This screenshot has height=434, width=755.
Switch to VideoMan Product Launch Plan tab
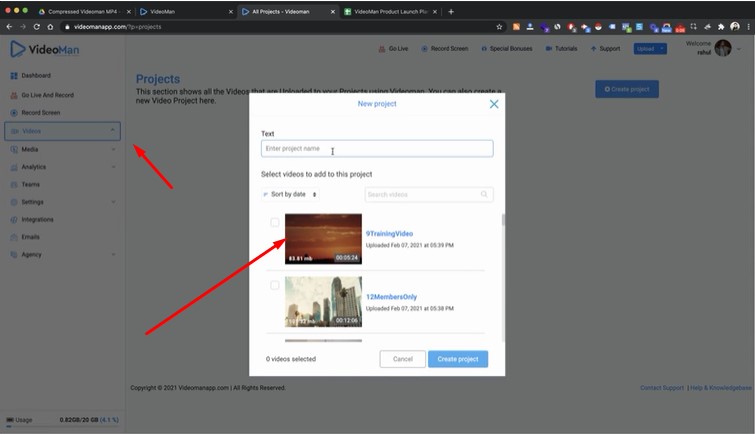(x=391, y=12)
